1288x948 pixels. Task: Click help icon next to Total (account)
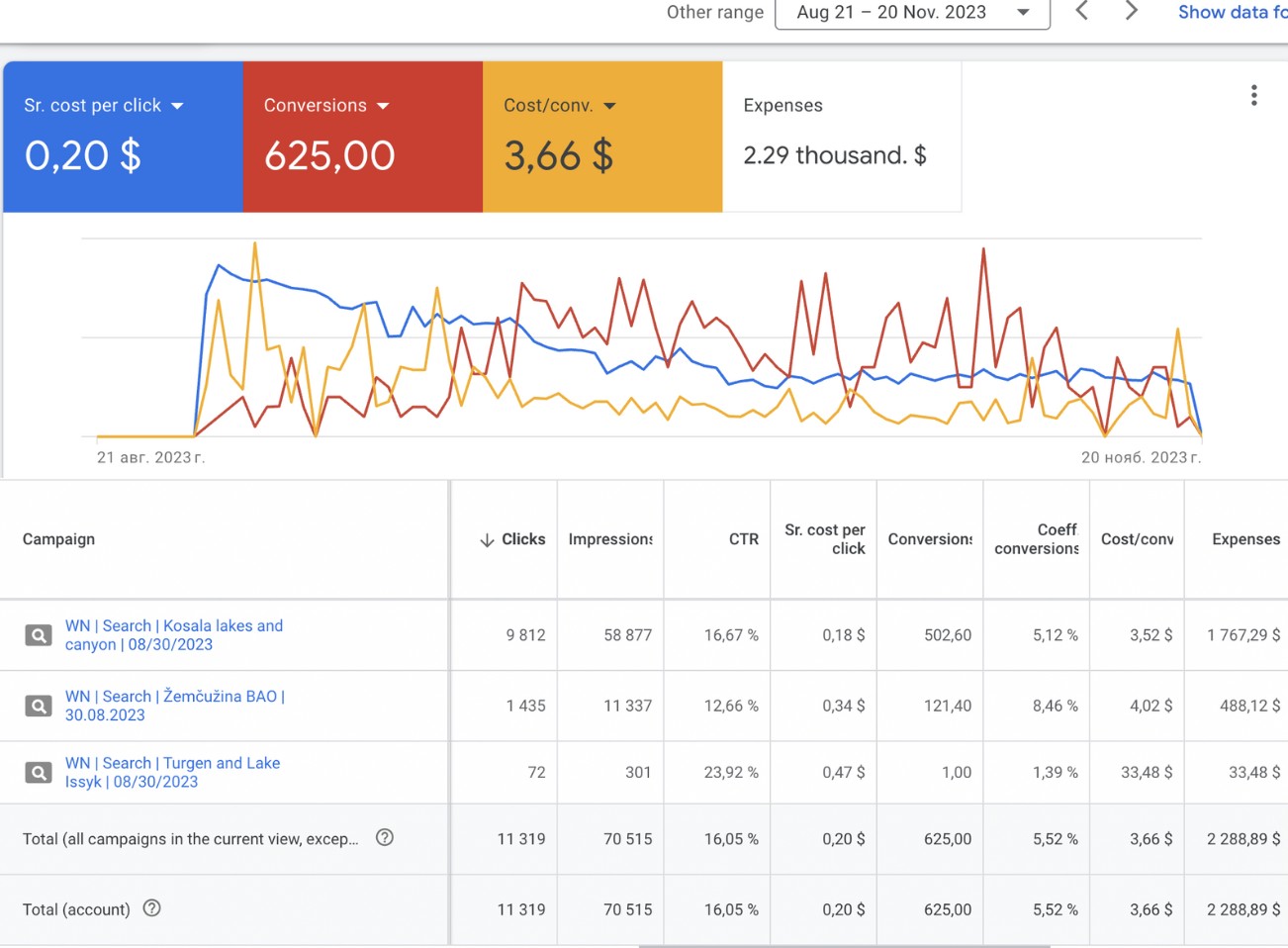coord(151,908)
